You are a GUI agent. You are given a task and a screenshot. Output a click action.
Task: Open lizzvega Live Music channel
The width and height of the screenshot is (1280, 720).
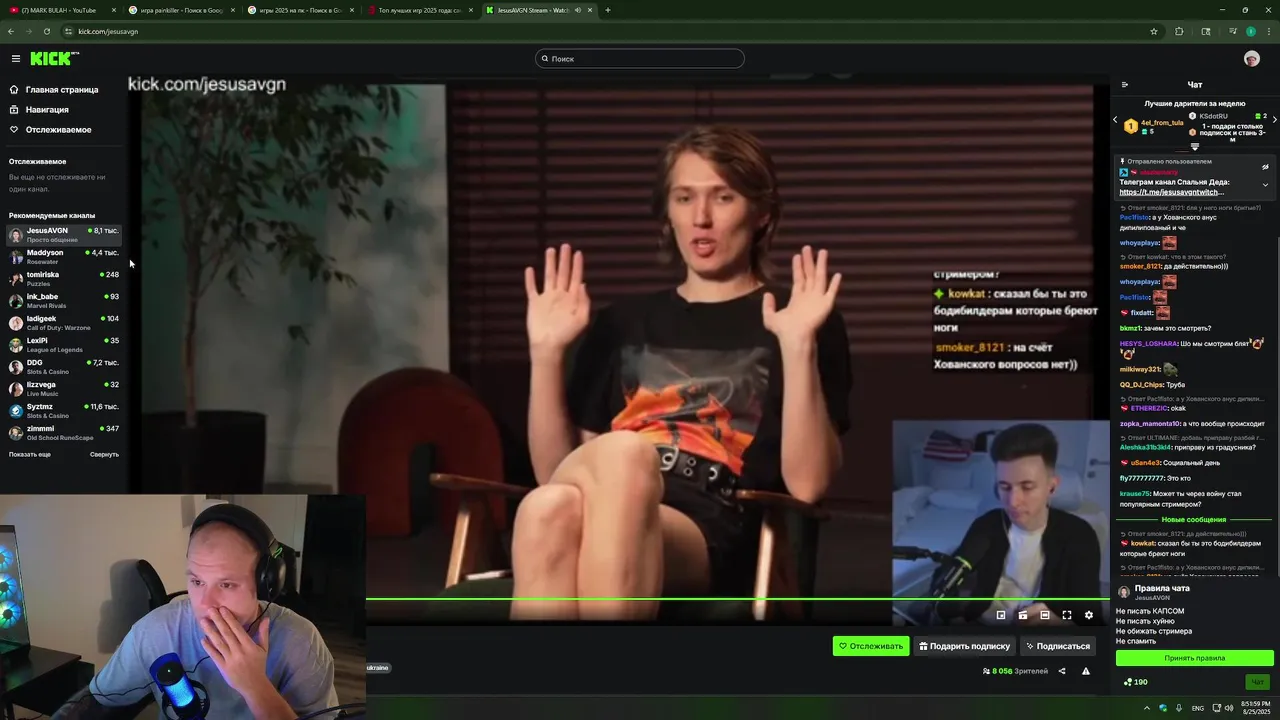click(64, 389)
